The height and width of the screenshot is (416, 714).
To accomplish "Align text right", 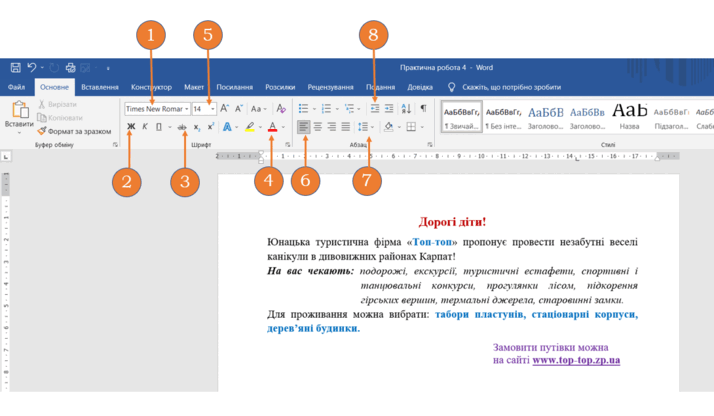I will click(x=332, y=127).
